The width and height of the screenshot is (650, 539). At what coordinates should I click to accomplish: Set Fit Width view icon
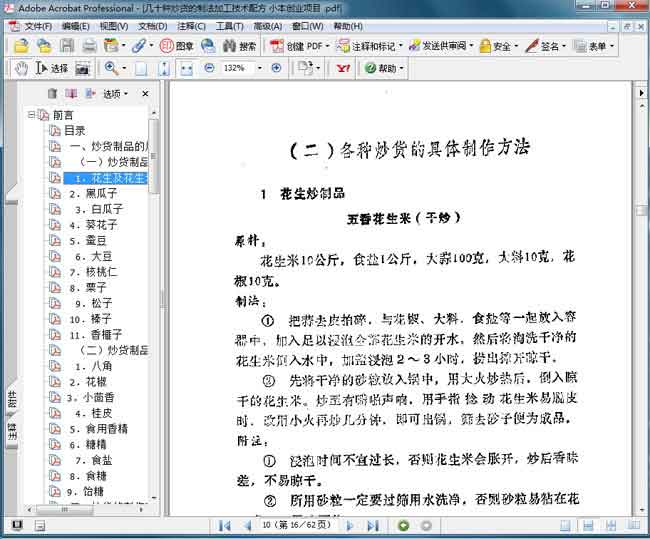point(186,68)
